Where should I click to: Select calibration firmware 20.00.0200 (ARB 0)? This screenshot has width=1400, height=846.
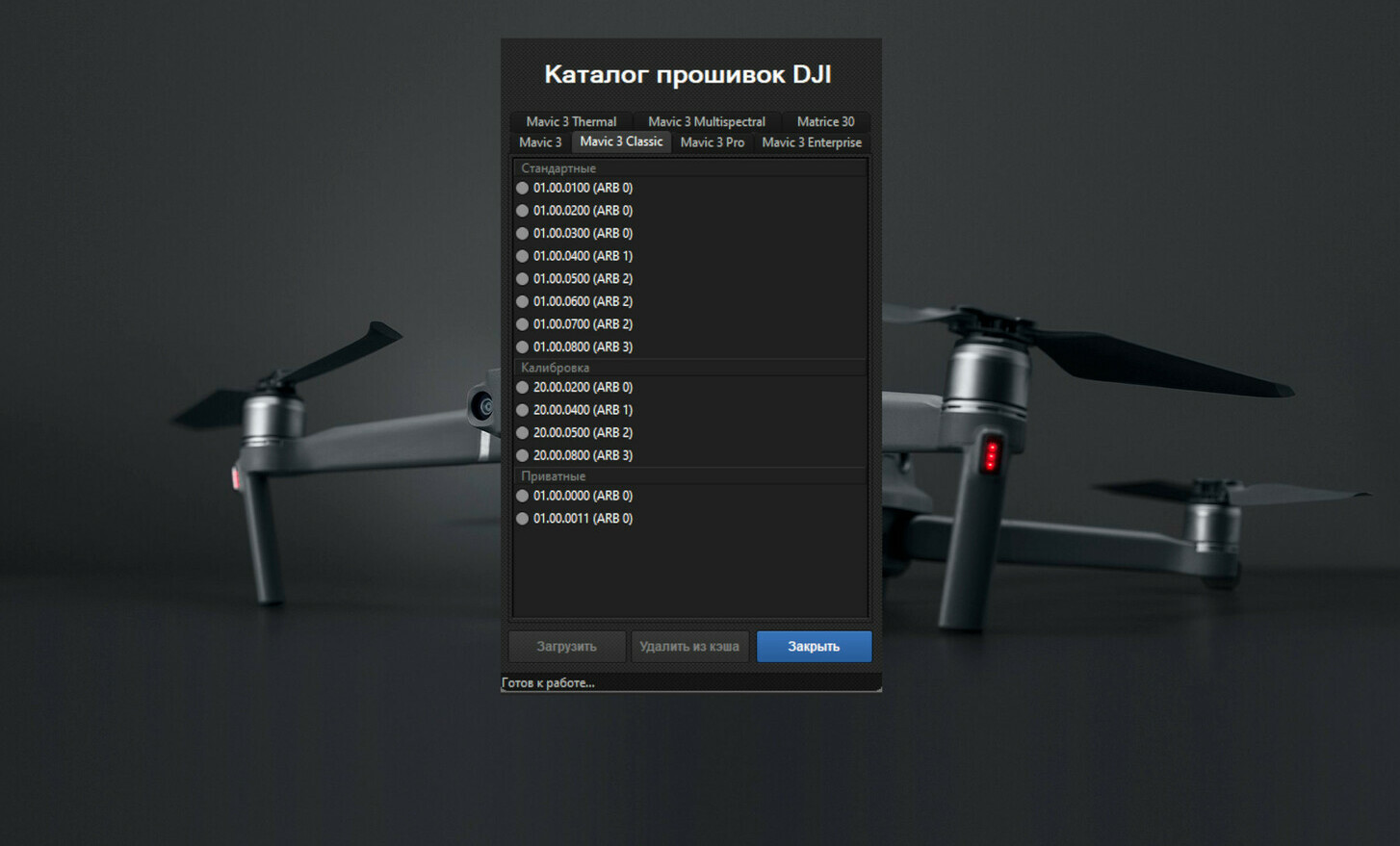(582, 387)
